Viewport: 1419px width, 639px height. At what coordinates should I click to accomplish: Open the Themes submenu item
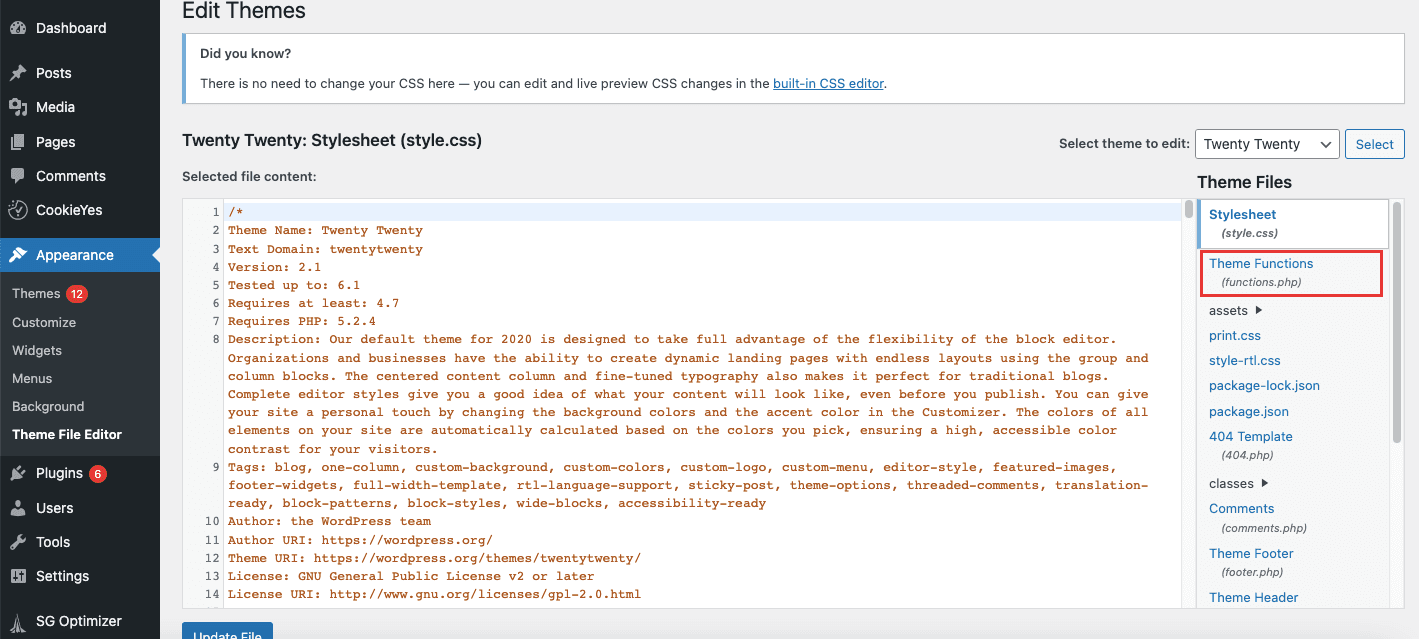point(36,294)
